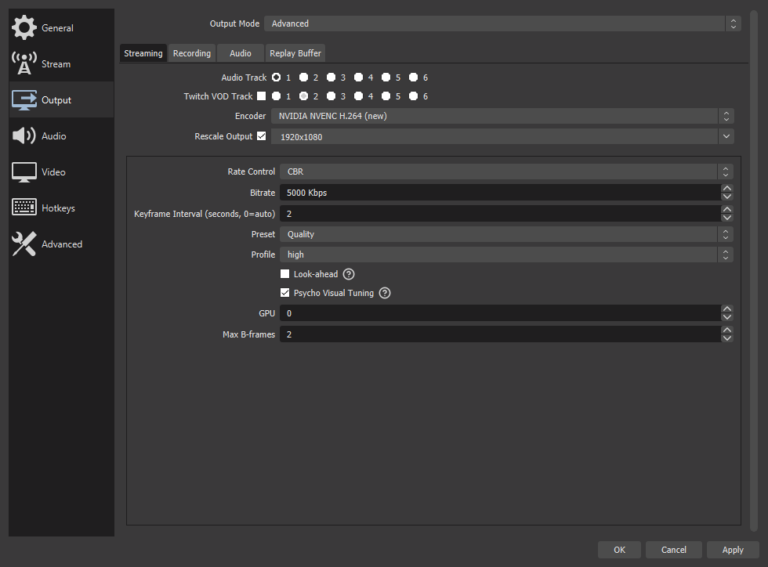This screenshot has height=567, width=768.
Task: Open Video monitor icon settings
Action: click(24, 172)
